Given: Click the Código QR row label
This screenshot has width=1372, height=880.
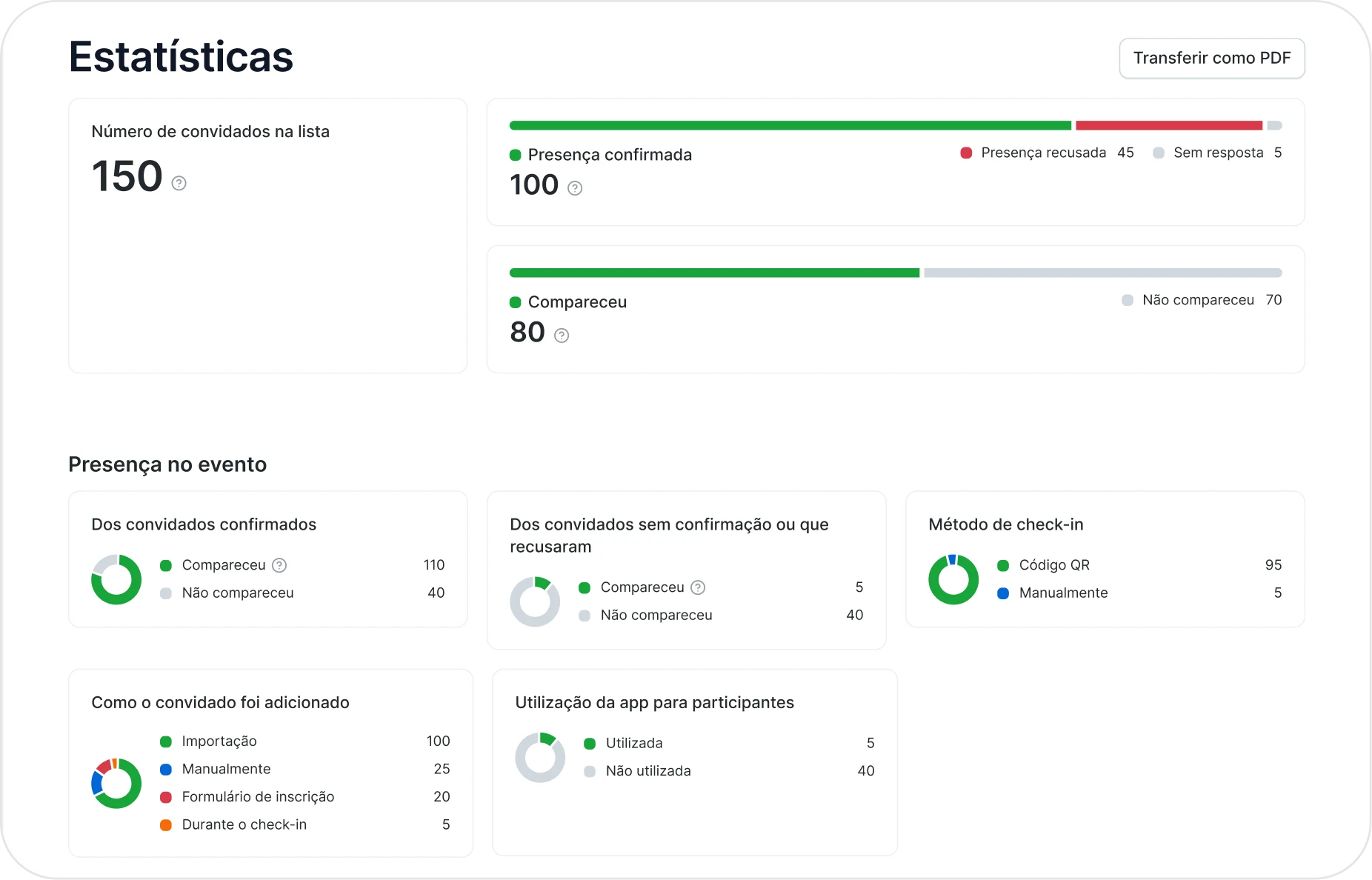Looking at the screenshot, I should [x=1054, y=565].
